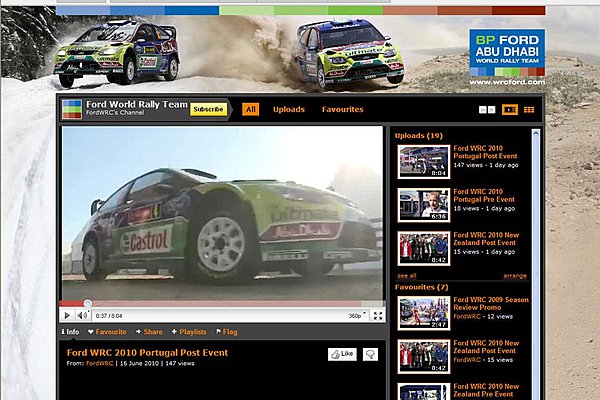Open the Uploads tab
This screenshot has width=600, height=400.
click(289, 109)
